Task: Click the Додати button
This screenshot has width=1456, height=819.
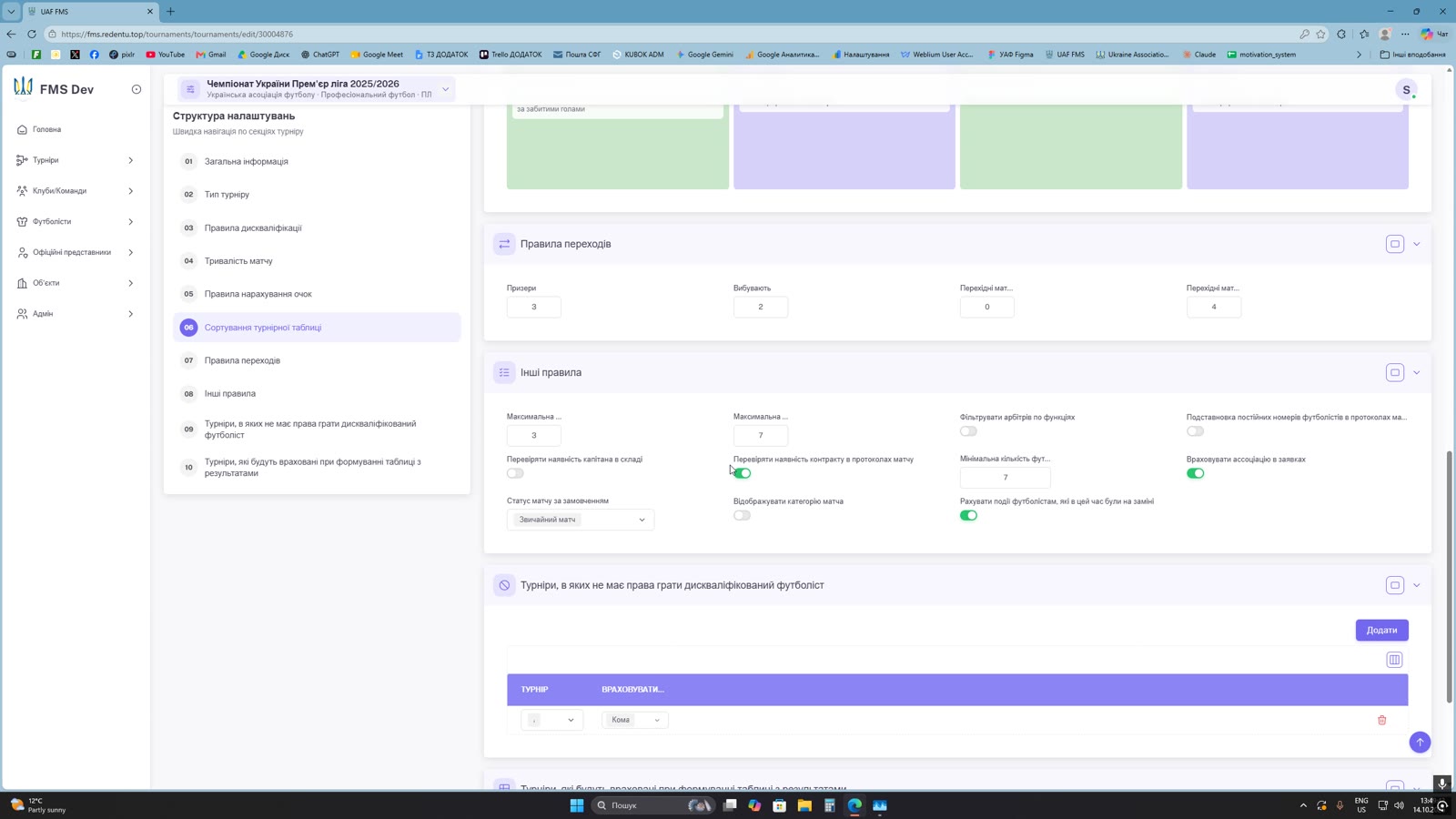Action: tap(1381, 630)
